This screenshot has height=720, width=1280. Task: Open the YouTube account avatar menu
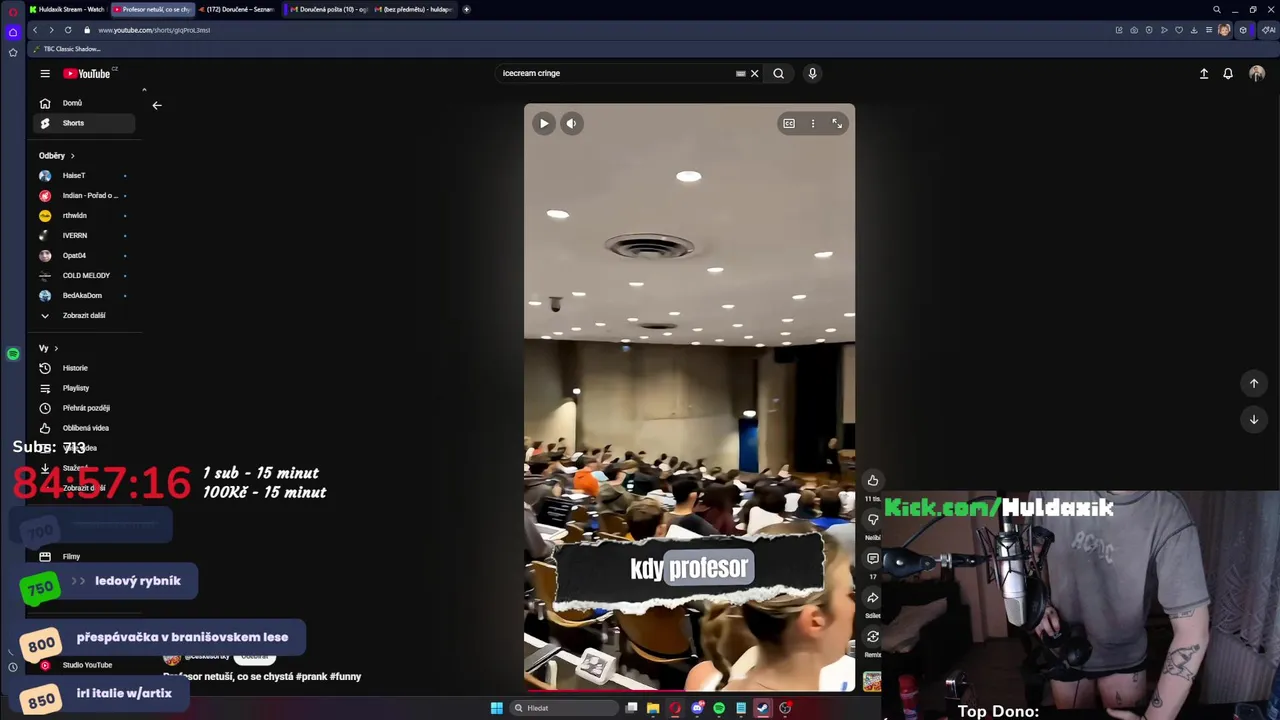coord(1257,73)
